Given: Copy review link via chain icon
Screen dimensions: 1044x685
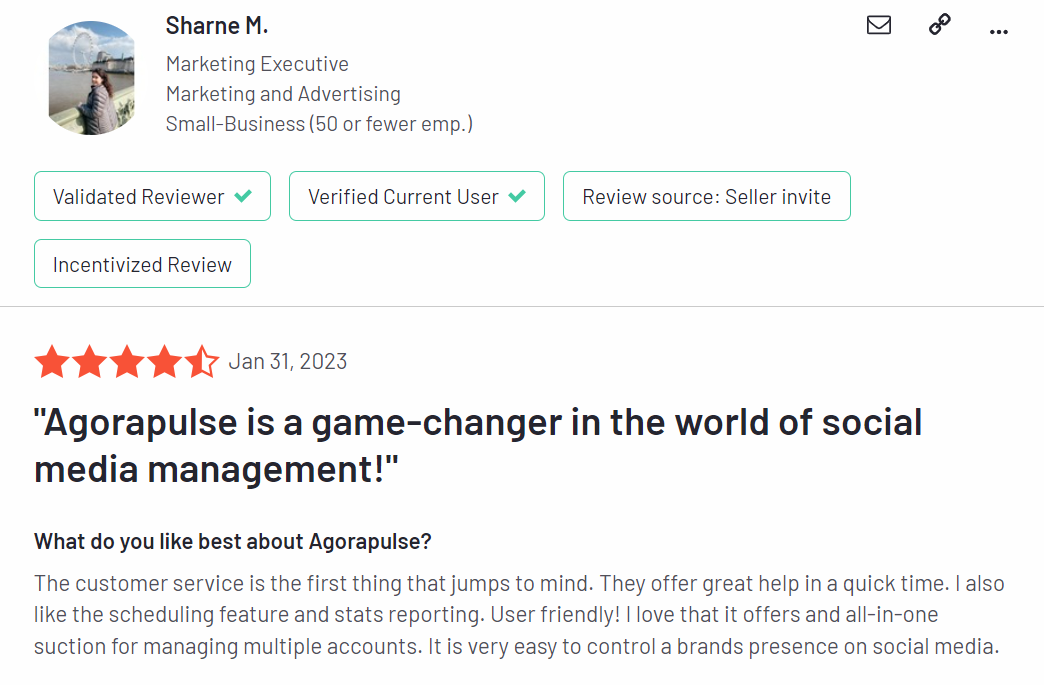Looking at the screenshot, I should [939, 25].
